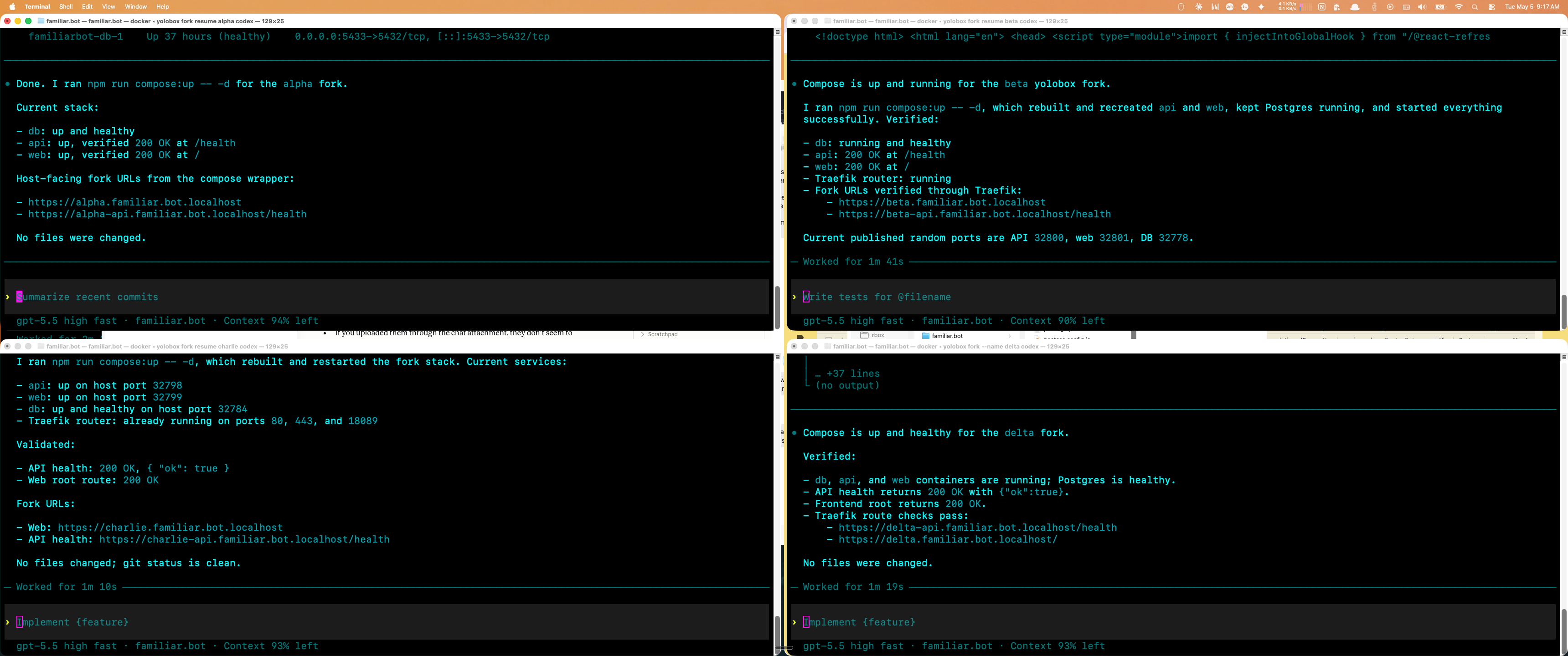The image size is (1568, 656).
Task: Click the '… +37 lines' collapsed output in delta
Action: [x=847, y=374]
